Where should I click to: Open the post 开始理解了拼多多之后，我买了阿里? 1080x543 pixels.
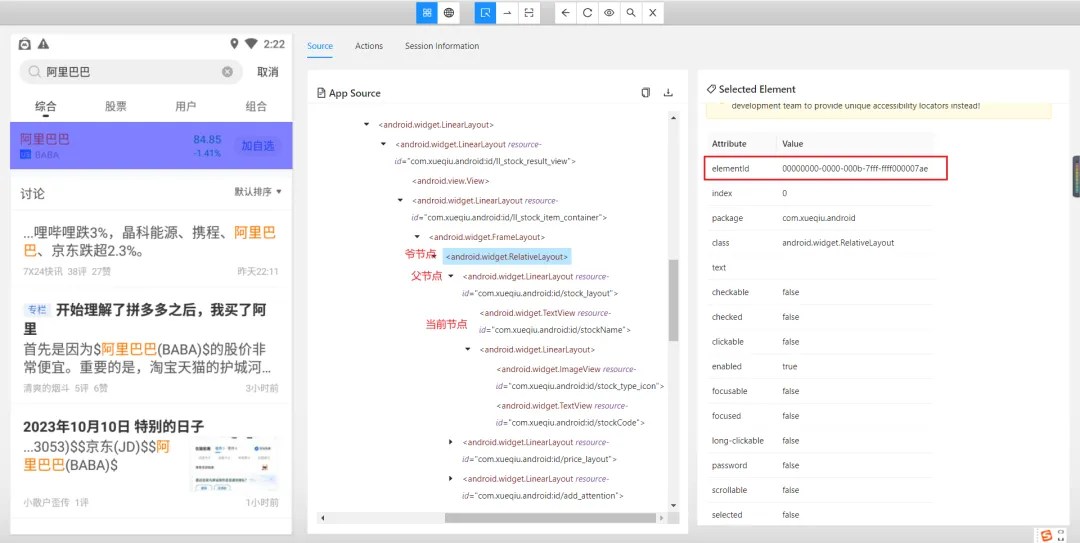(x=145, y=318)
